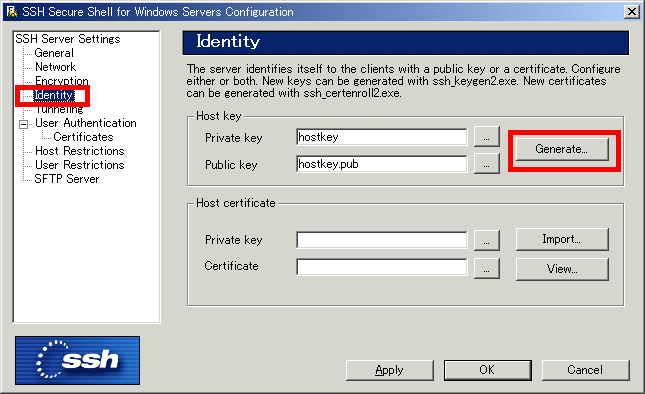The image size is (645, 394).
Task: Click the title bar application icon
Action: click(12, 12)
